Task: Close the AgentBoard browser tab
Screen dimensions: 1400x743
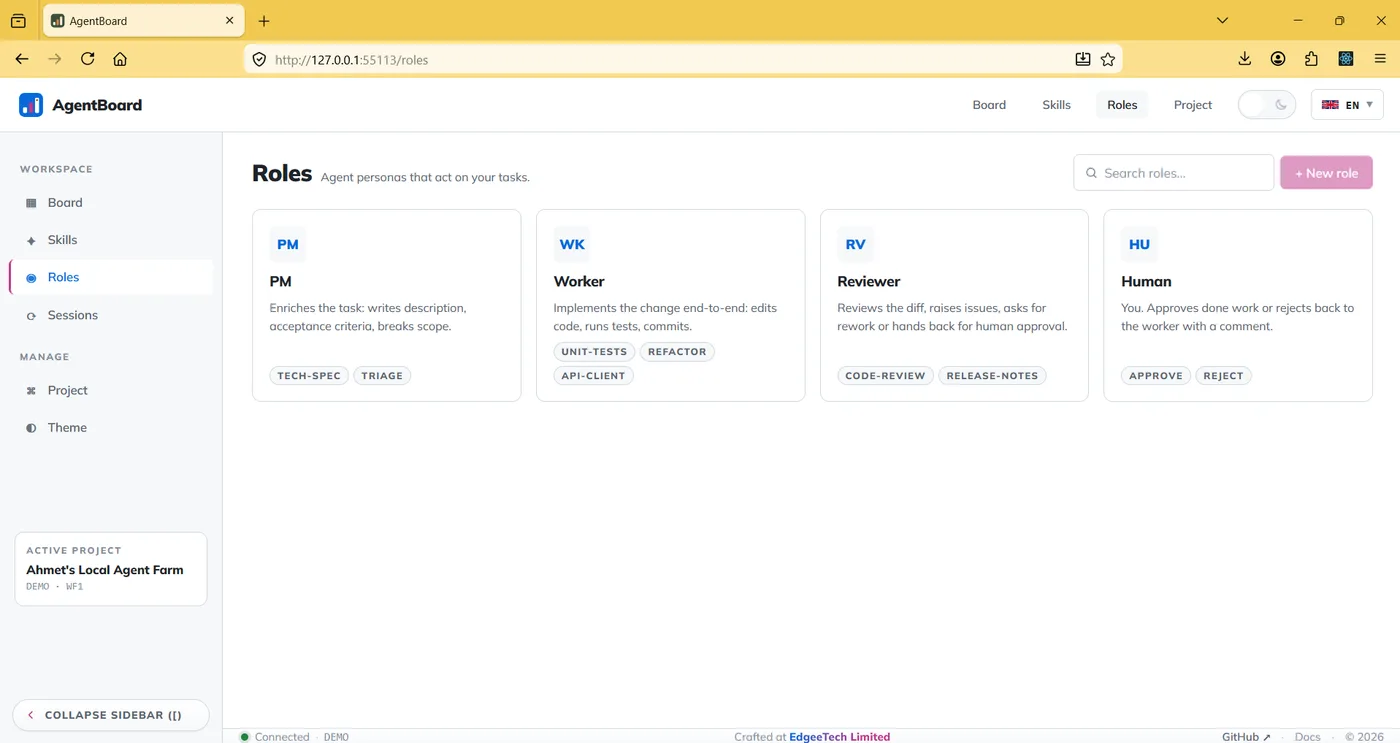Action: tap(230, 20)
